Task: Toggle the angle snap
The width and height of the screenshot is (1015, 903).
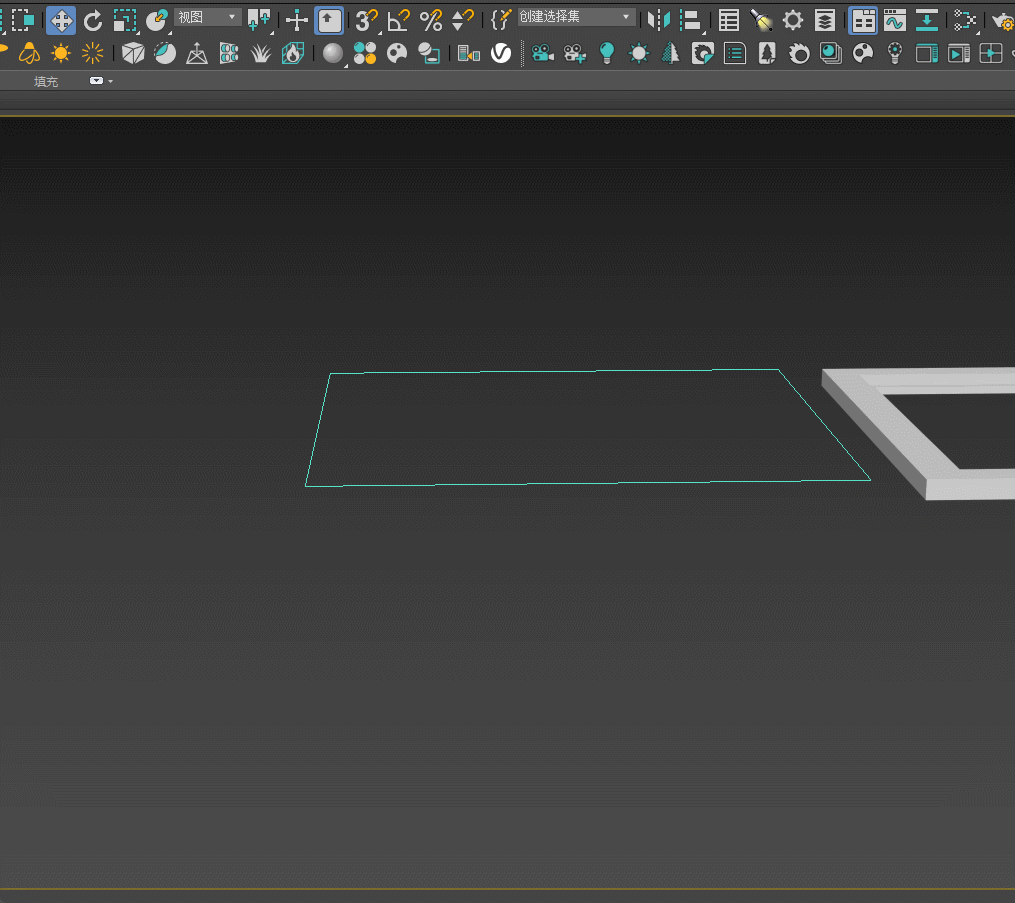Action: (x=399, y=20)
